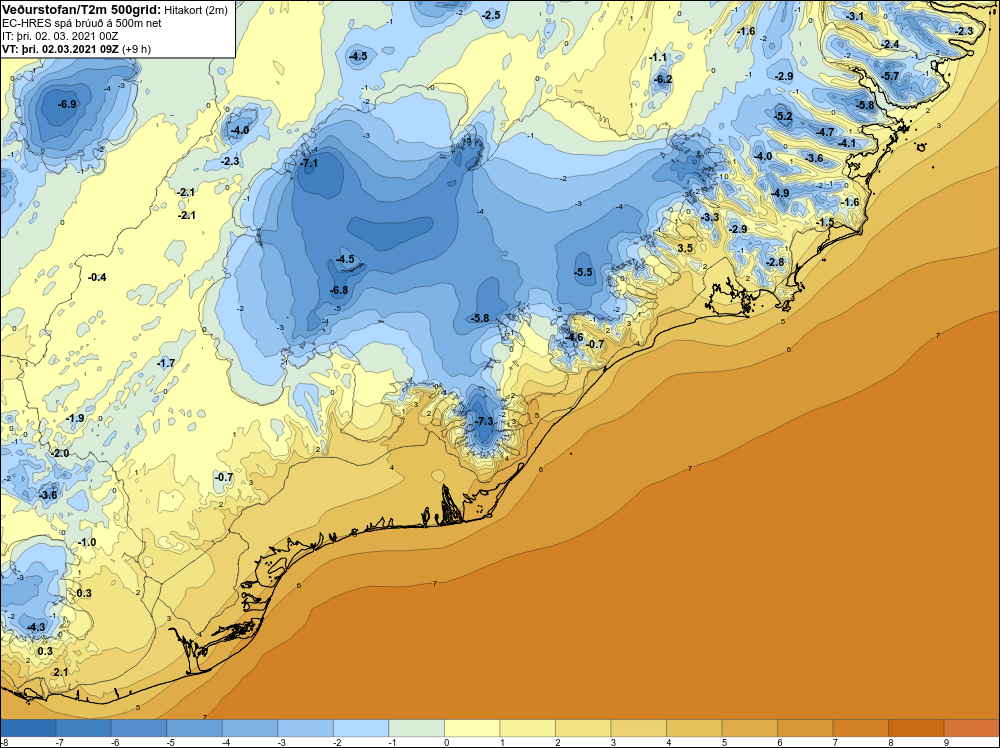Click the legend tick label 0

[447, 742]
